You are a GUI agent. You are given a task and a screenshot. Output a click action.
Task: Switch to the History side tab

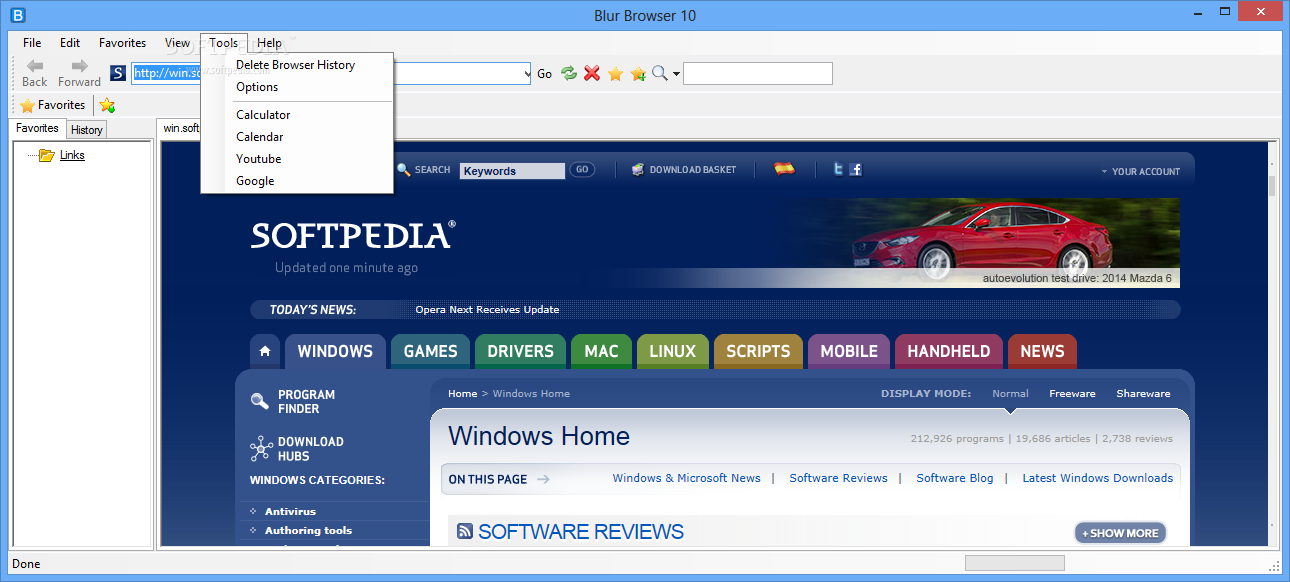coord(87,130)
